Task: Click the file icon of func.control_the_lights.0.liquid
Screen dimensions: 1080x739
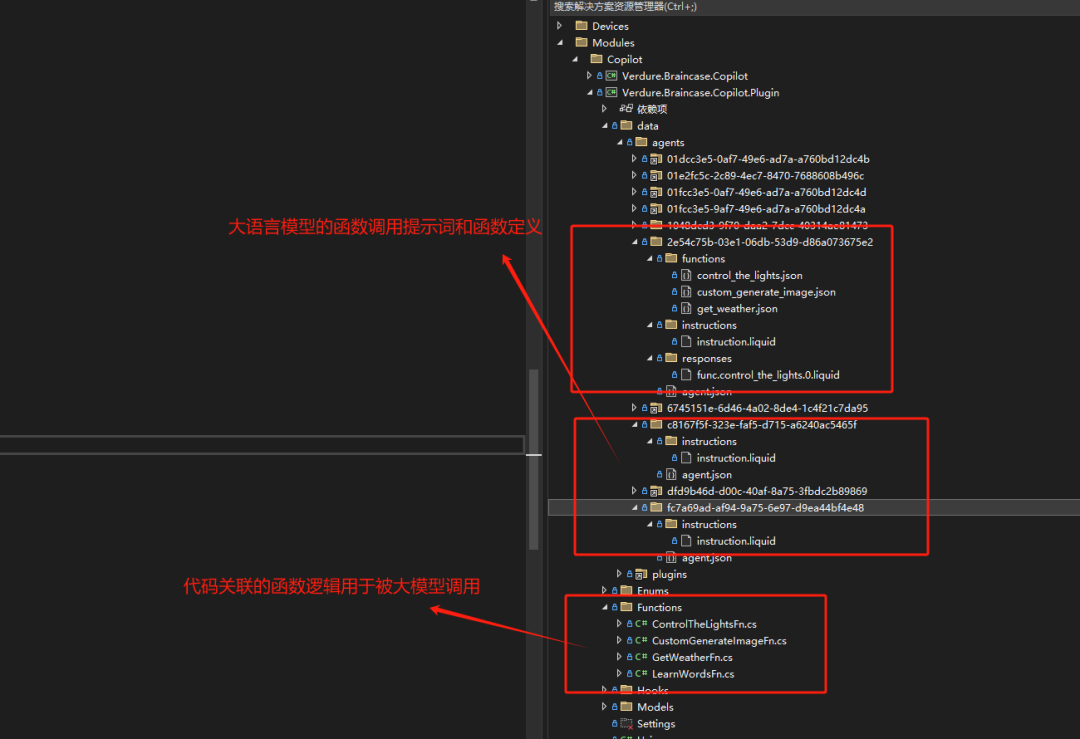Action: pos(686,375)
